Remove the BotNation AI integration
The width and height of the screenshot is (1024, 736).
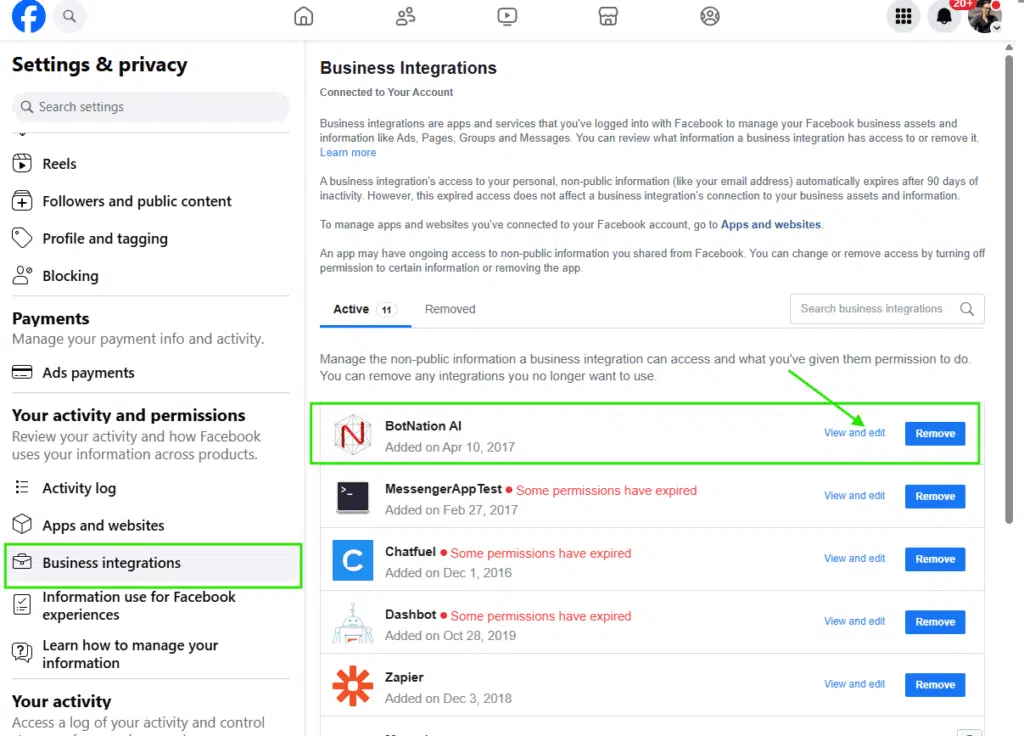coord(935,434)
